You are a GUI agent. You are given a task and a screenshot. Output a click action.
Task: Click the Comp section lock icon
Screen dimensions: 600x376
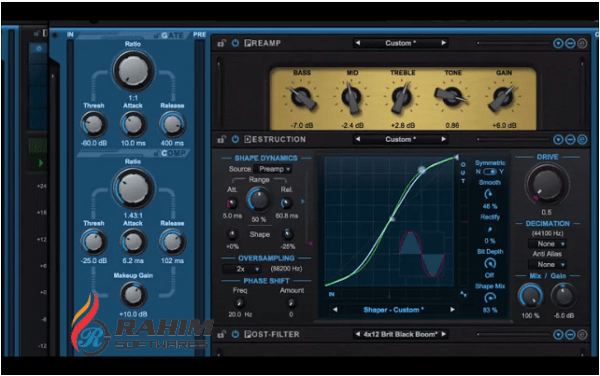[156, 153]
